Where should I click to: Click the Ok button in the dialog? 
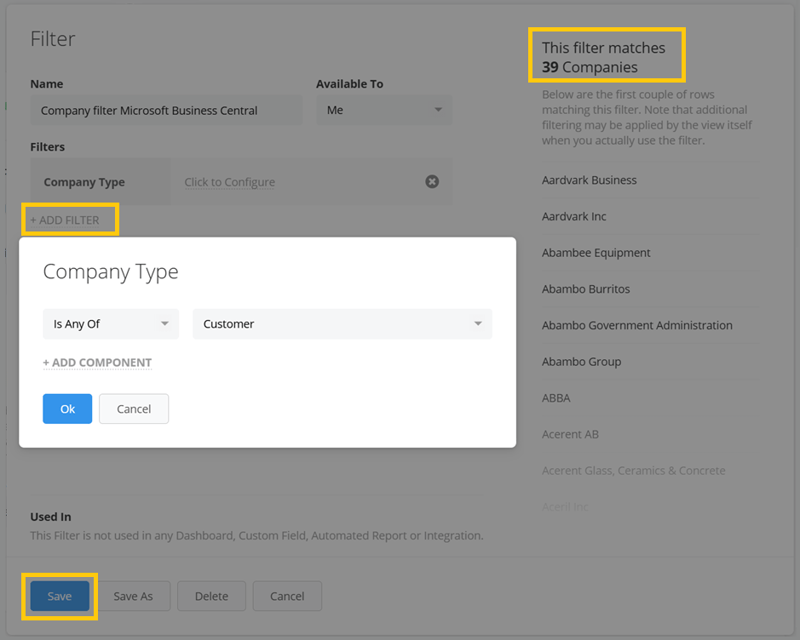(67, 409)
